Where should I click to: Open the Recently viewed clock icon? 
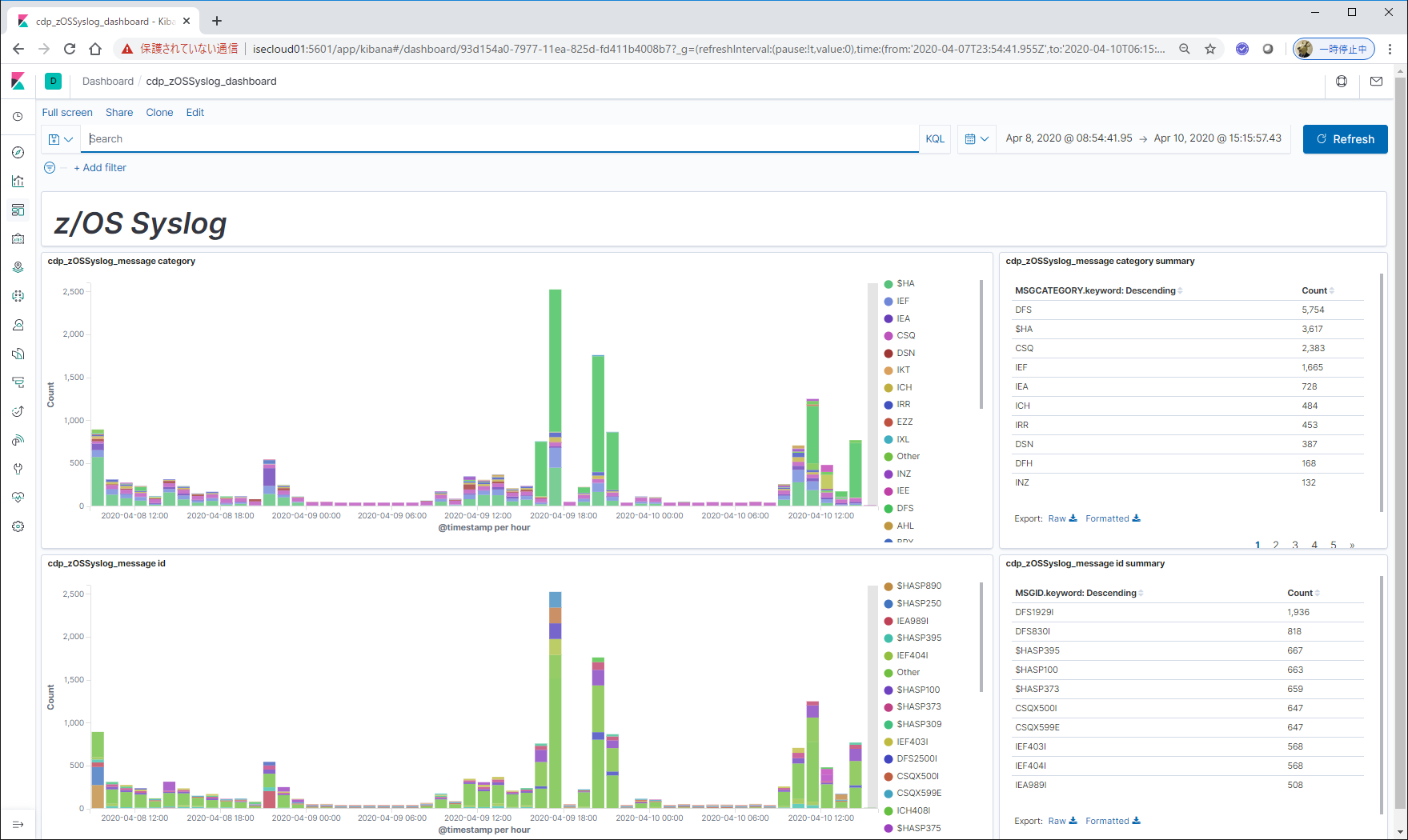point(18,117)
